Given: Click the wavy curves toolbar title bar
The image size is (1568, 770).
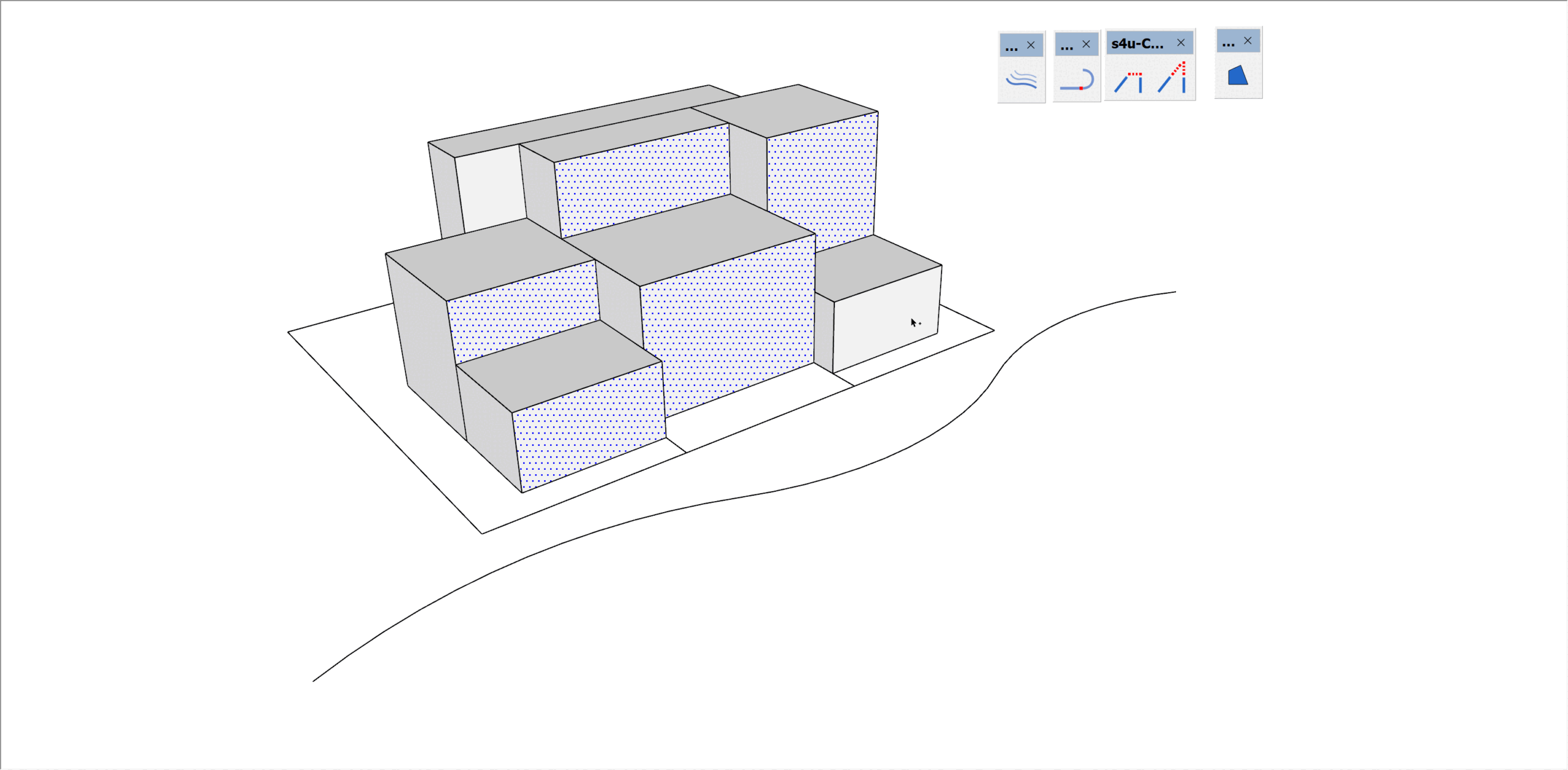Looking at the screenshot, I should 1011,45.
